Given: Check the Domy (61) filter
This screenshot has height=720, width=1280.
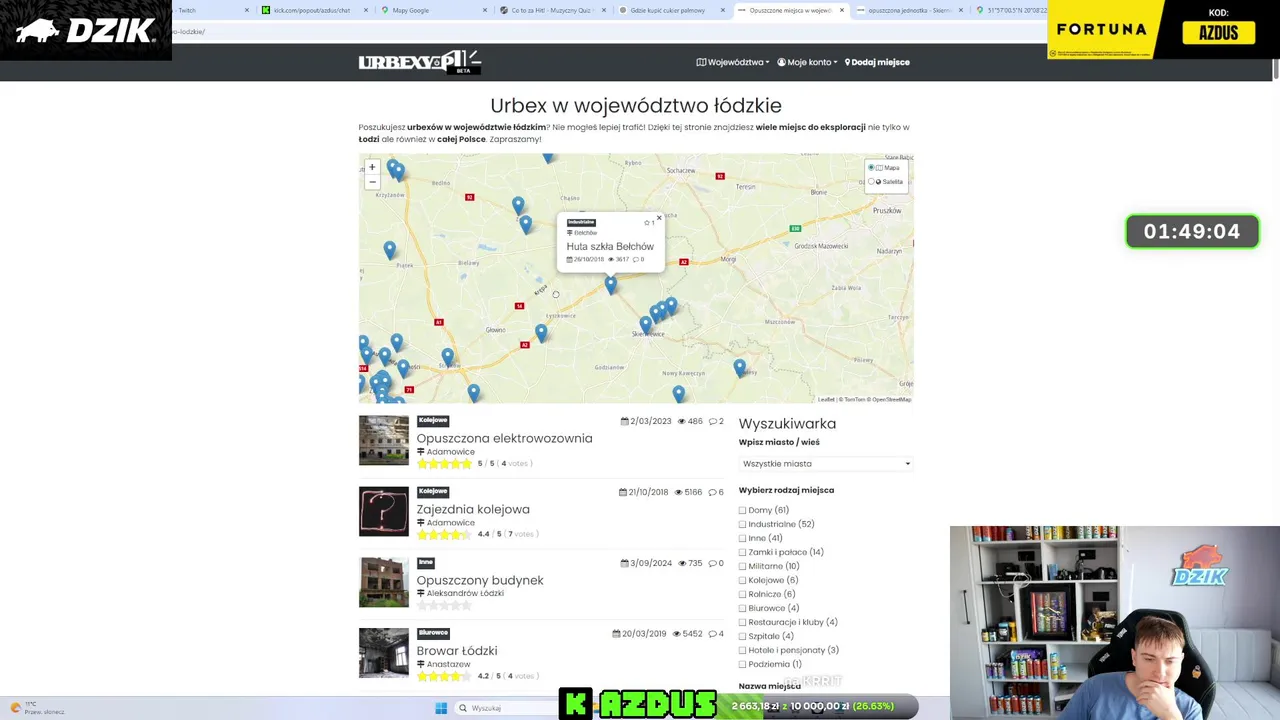Looking at the screenshot, I should pyautogui.click(x=742, y=510).
